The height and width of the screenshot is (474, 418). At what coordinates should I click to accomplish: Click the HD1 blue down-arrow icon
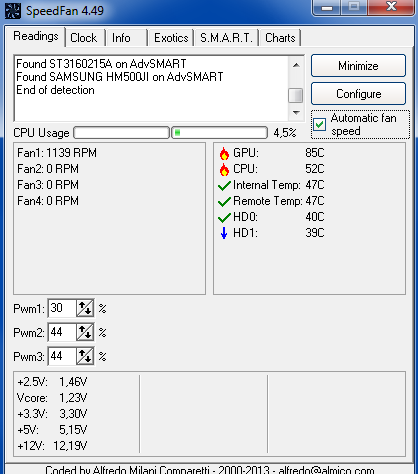point(224,233)
